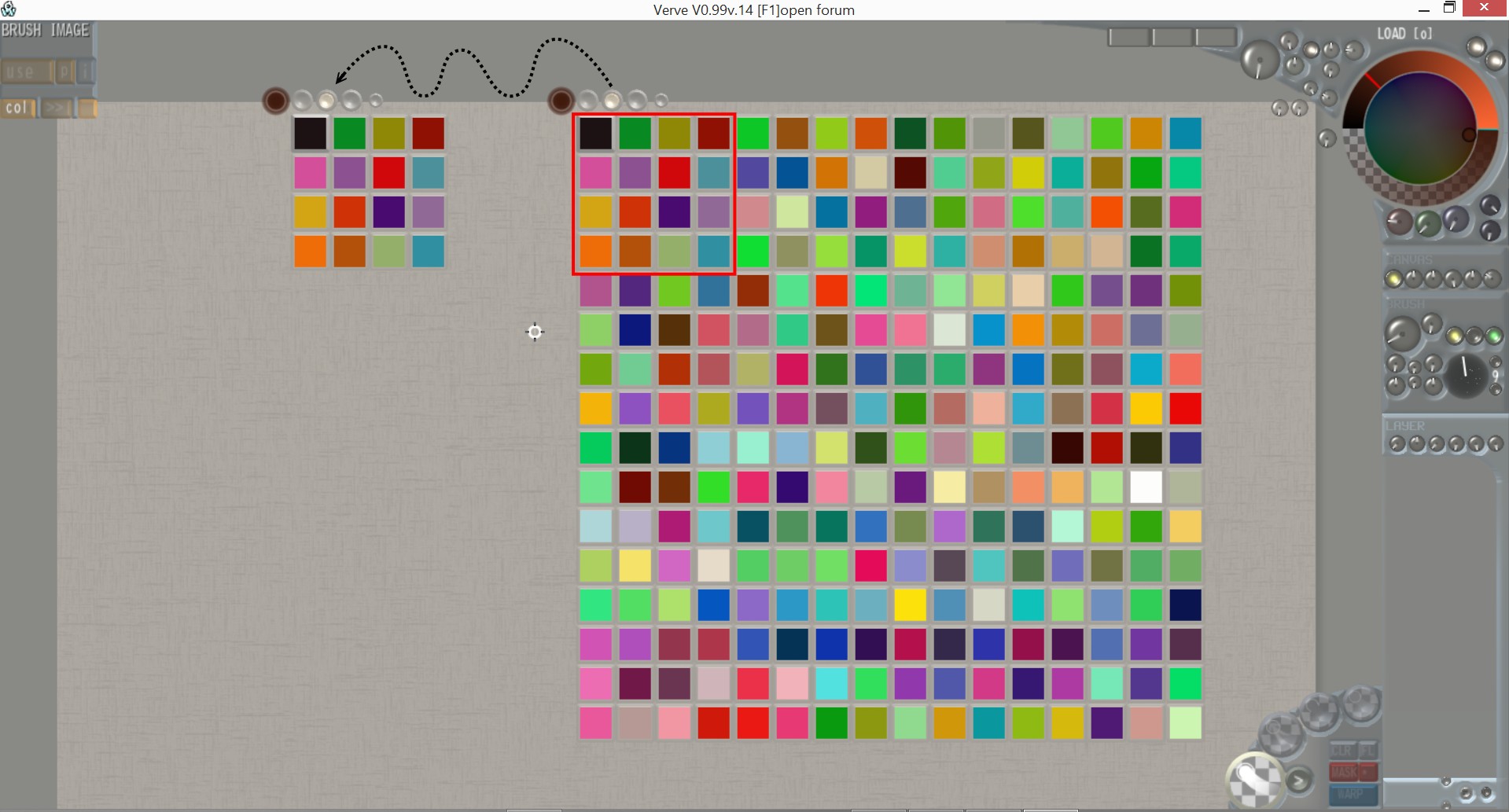Toggle the small 'p' button
Viewport: 1509px width, 812px height.
click(x=64, y=72)
